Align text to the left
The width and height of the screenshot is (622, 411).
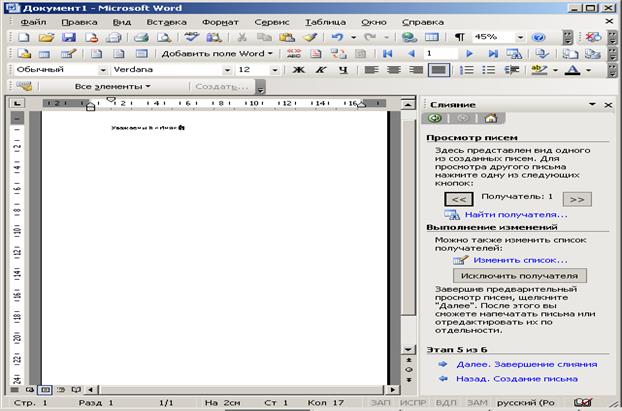(371, 70)
